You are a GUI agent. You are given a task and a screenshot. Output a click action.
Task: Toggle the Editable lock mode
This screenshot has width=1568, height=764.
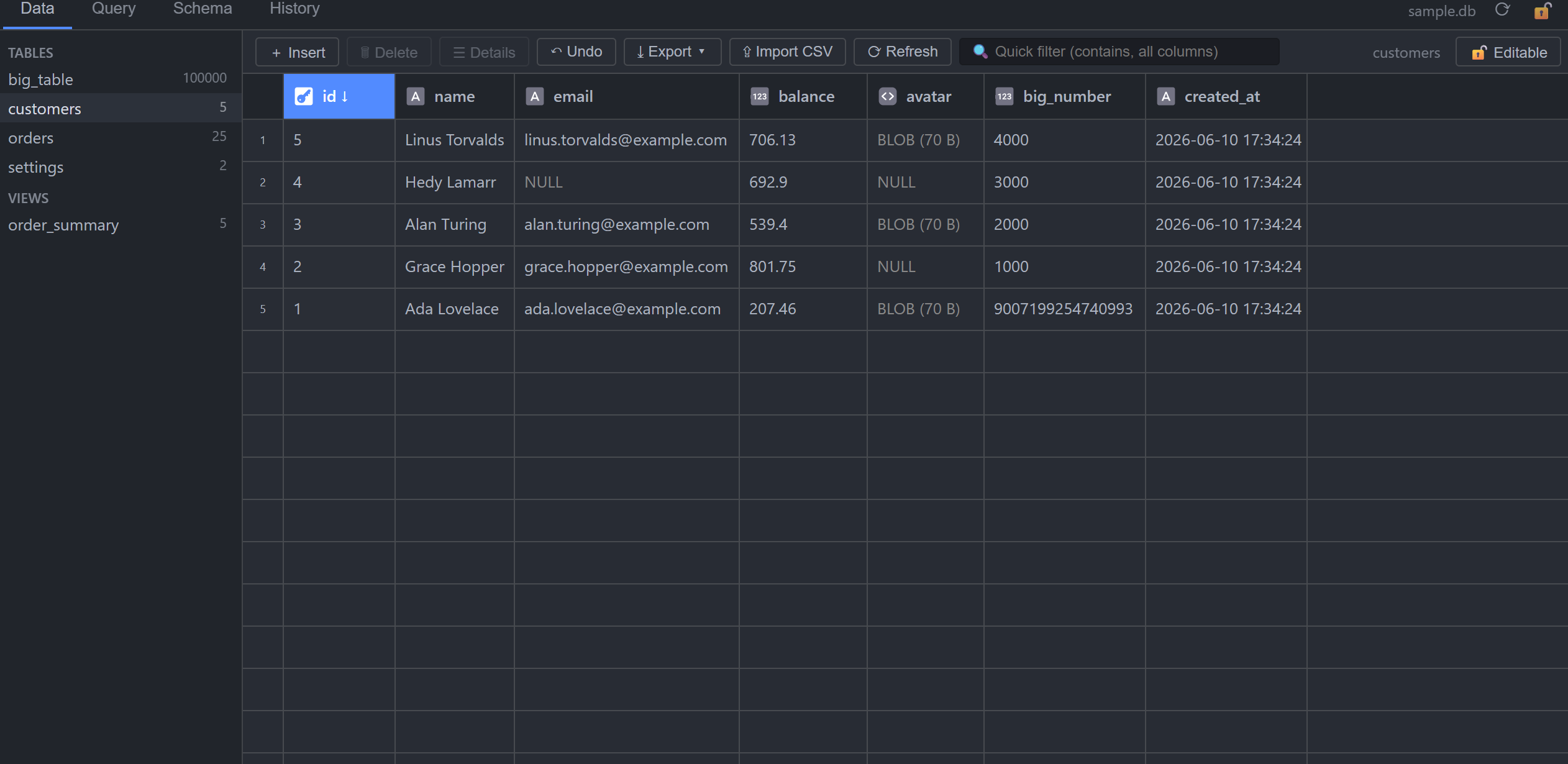tap(1508, 52)
